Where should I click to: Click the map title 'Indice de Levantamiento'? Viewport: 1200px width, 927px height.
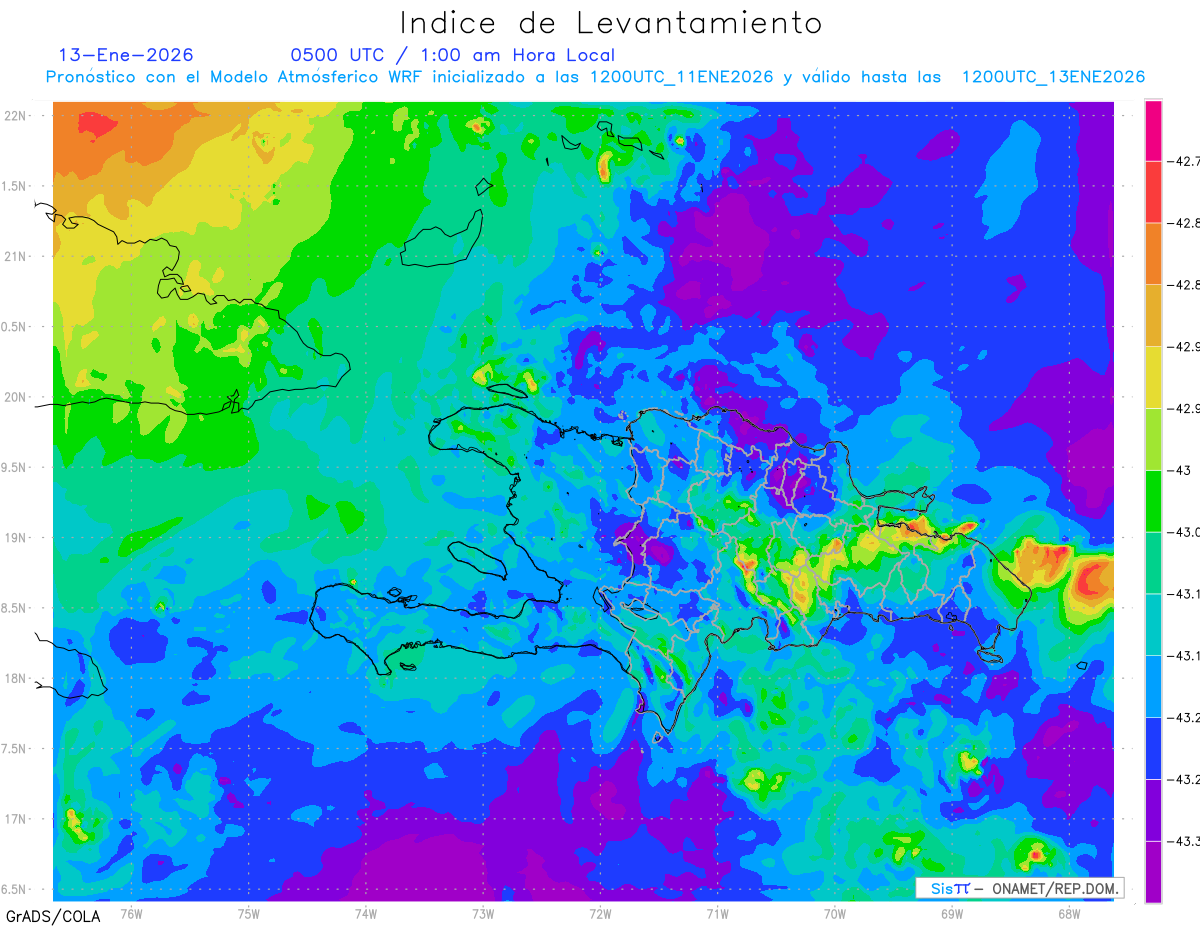611,23
